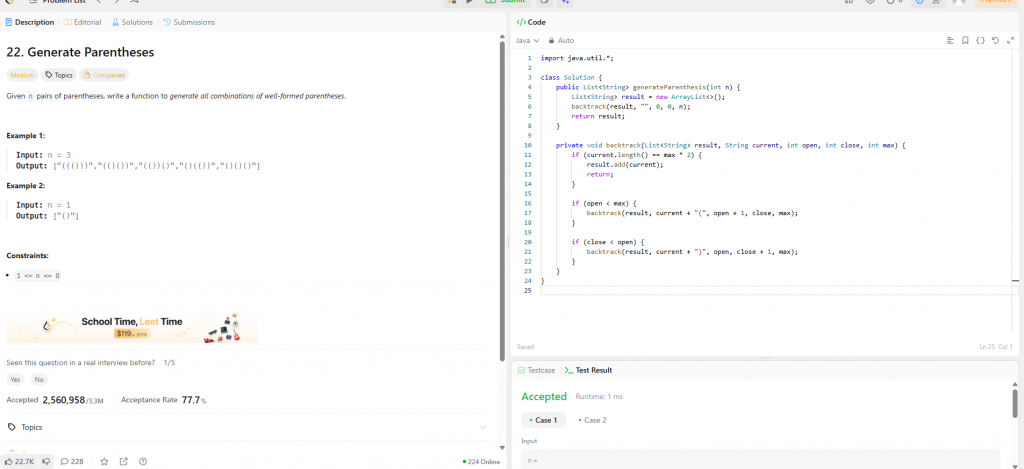Click the n = input field
Viewport: 1024px width, 469px height.
pos(760,459)
